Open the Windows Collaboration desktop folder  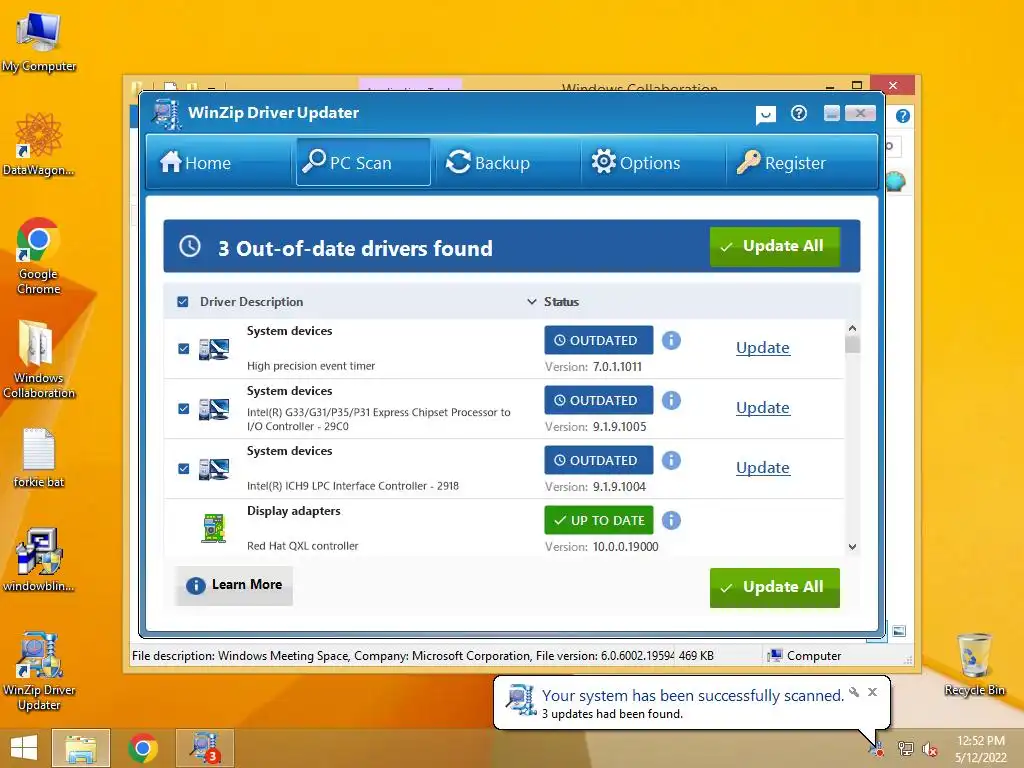pos(39,359)
